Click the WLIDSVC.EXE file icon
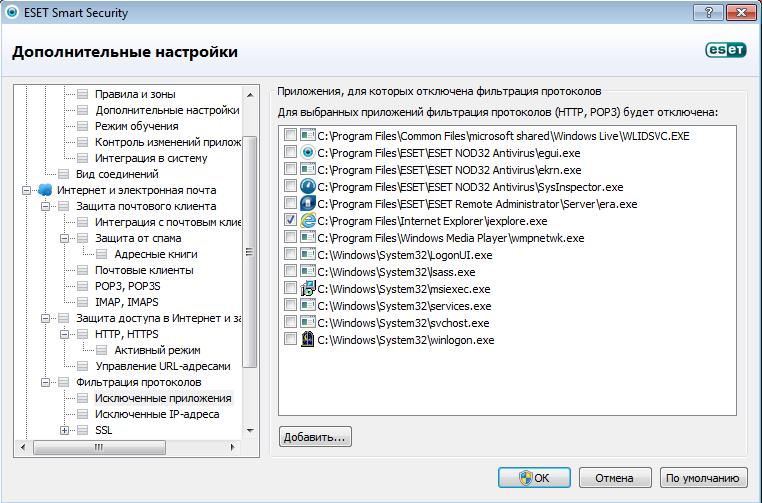The width and height of the screenshot is (762, 503). tap(308, 136)
